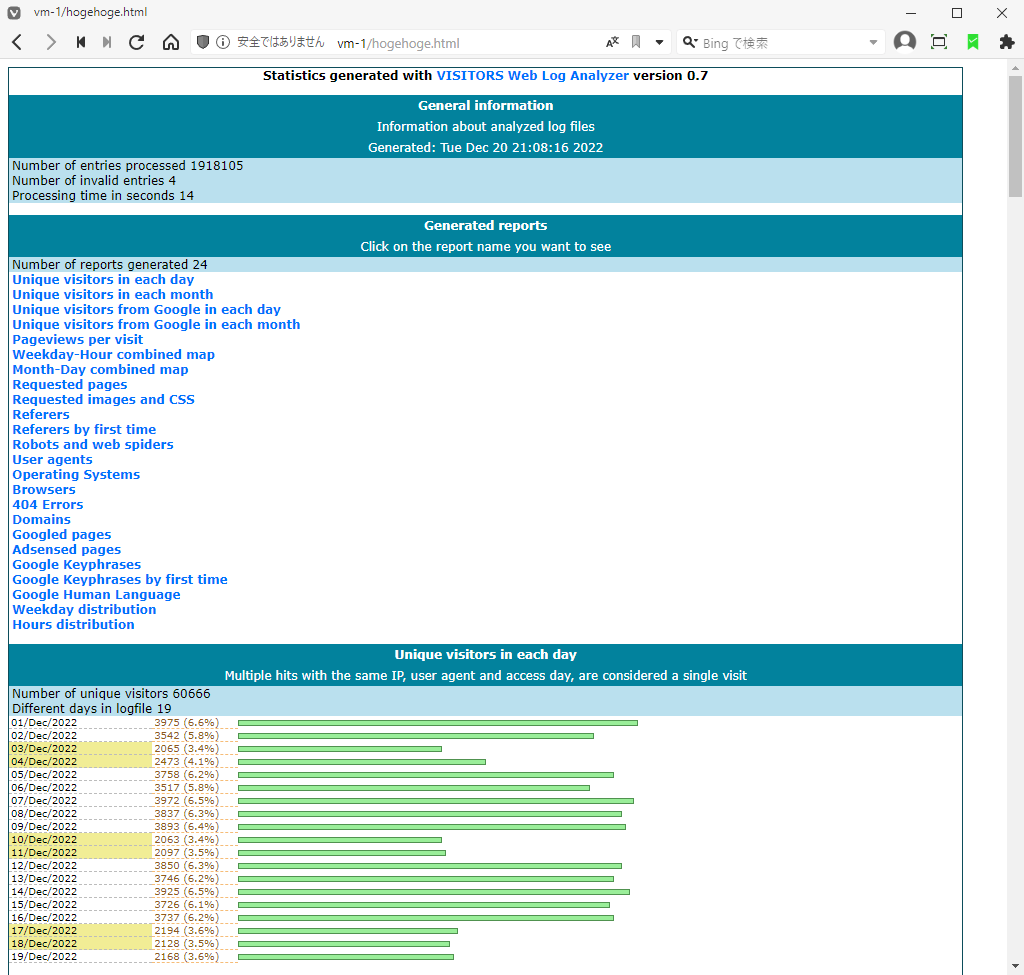Open the extensions puzzle menu
Image resolution: width=1024 pixels, height=975 pixels.
point(1006,42)
